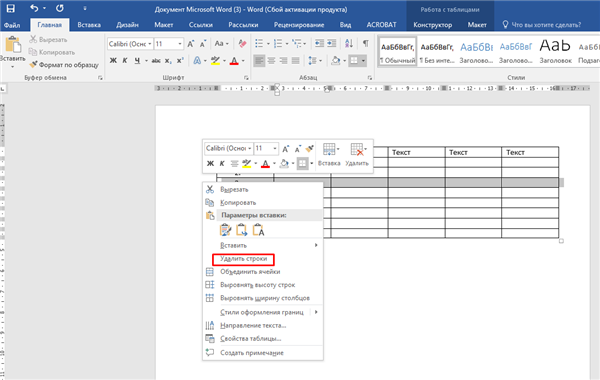
Task: Open the Конструктор table tools tab
Action: coord(432,25)
